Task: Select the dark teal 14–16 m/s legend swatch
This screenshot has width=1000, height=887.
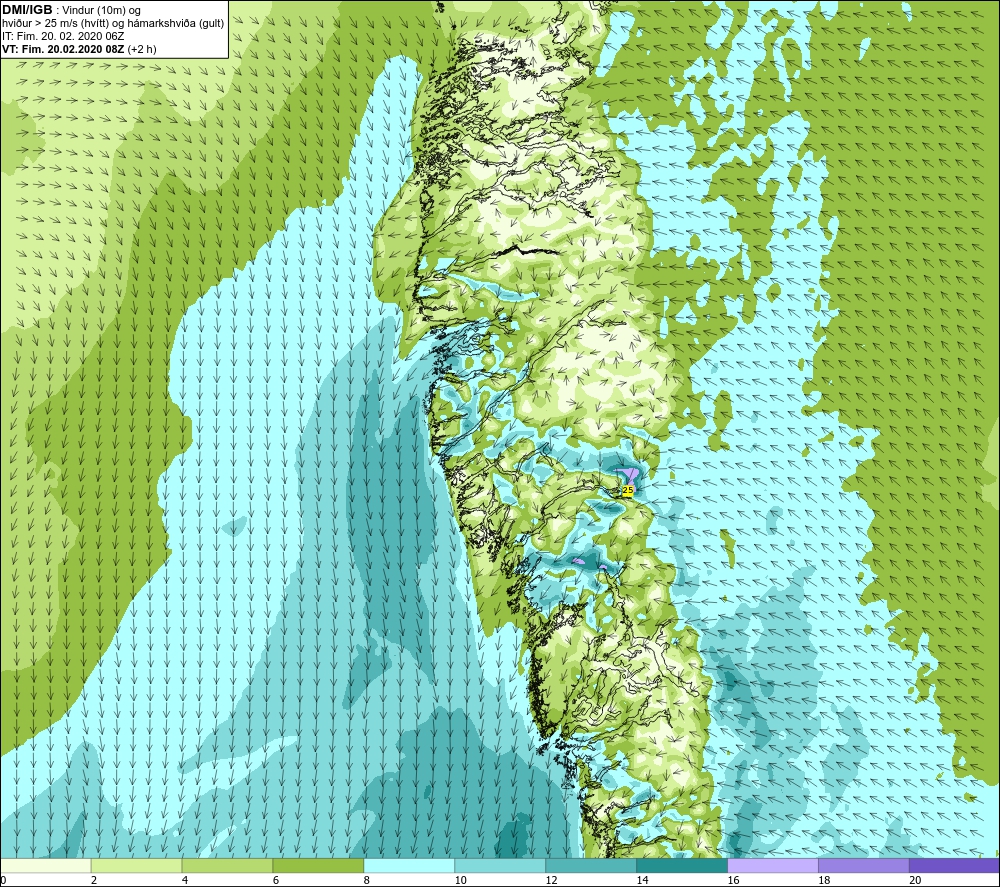Action: [682, 865]
